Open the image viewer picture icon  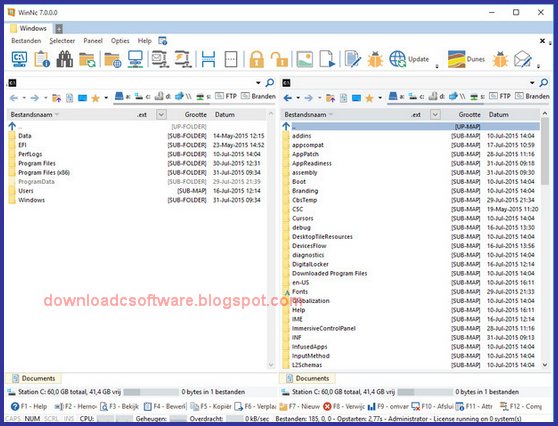[x=305, y=59]
